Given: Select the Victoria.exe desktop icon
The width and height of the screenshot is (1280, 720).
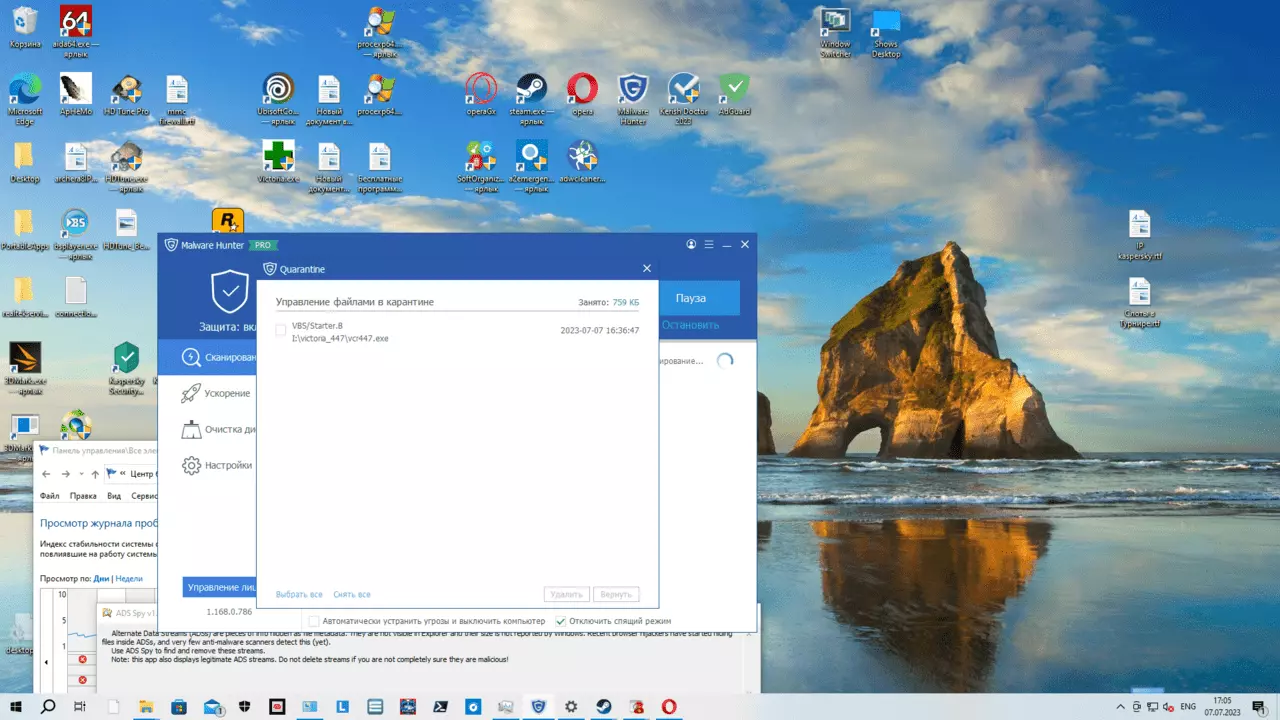Looking at the screenshot, I should point(278,162).
